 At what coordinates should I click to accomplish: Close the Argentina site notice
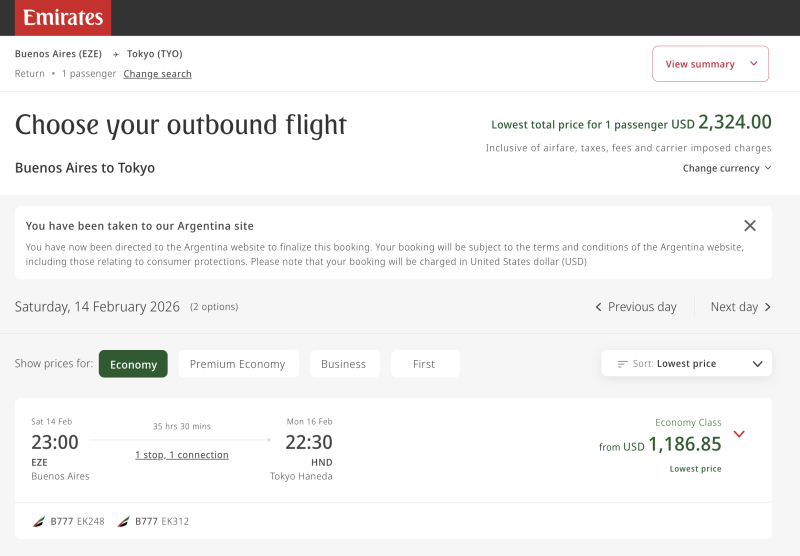click(x=750, y=226)
